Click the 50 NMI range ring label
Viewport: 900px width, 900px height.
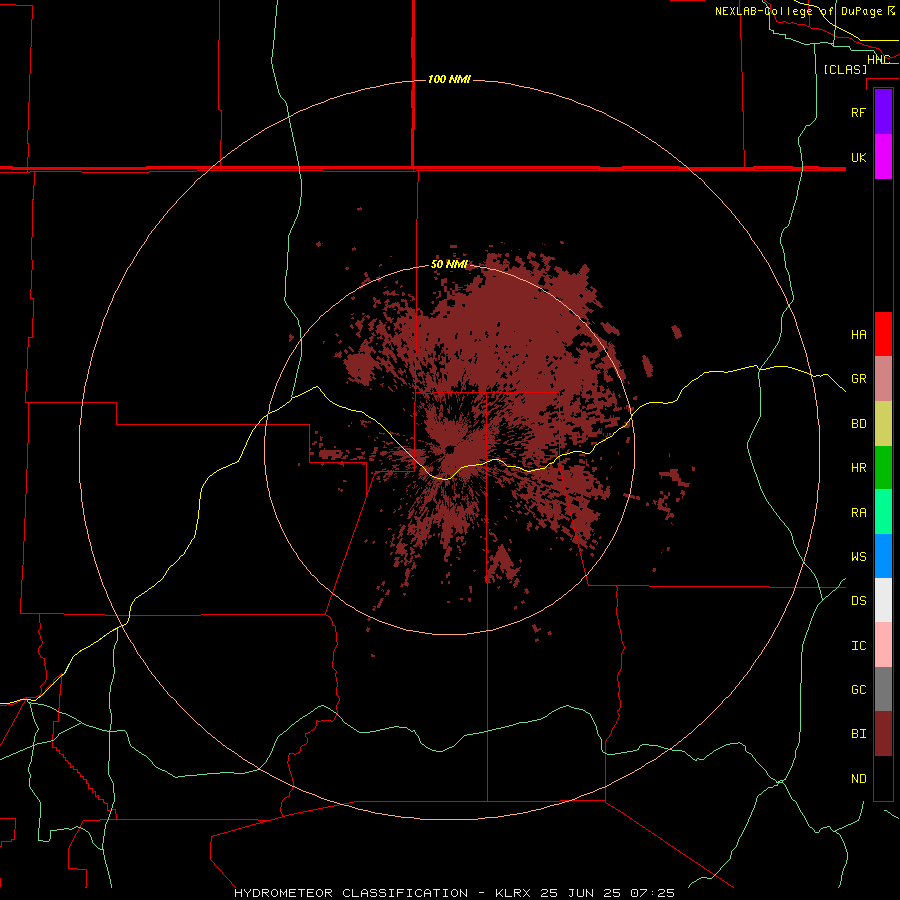pos(449,265)
